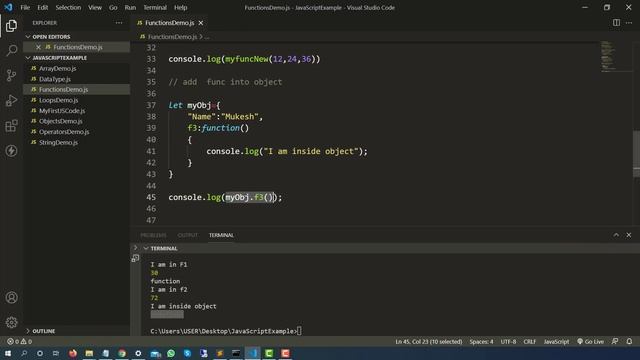
Task: Open StringDemo.js from the explorer
Action: tap(58, 142)
